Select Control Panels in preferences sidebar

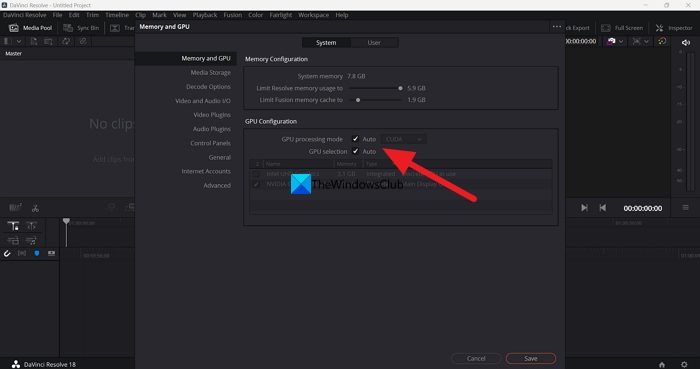pyautogui.click(x=210, y=143)
